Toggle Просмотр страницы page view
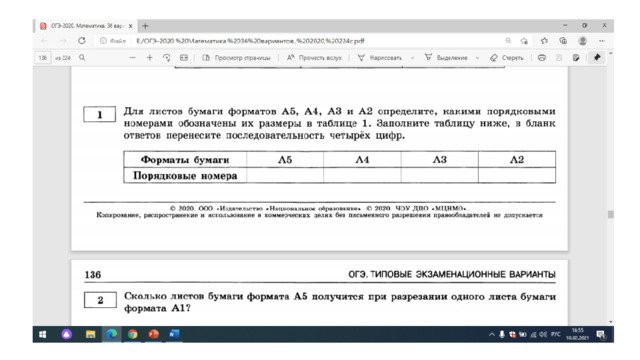This screenshot has height=360, width=640. [x=236, y=58]
